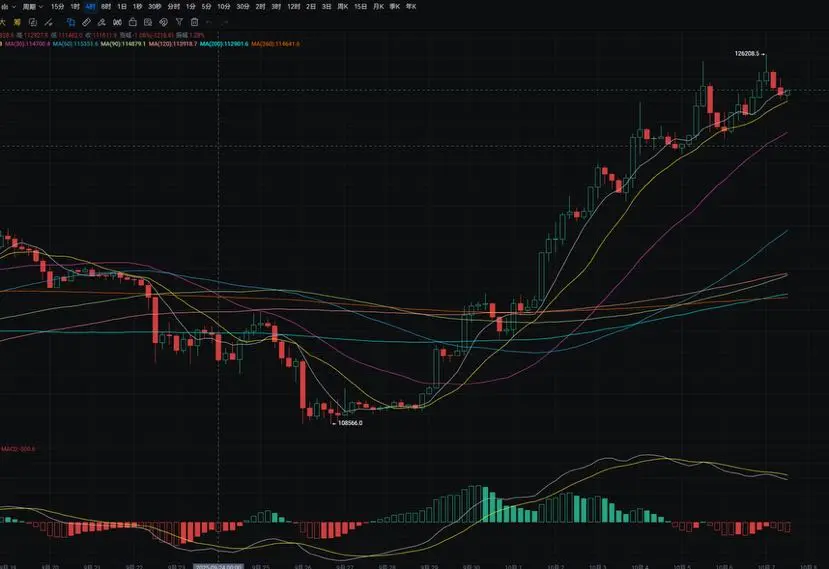Open the 分时 intraday view

pyautogui.click(x=173, y=7)
